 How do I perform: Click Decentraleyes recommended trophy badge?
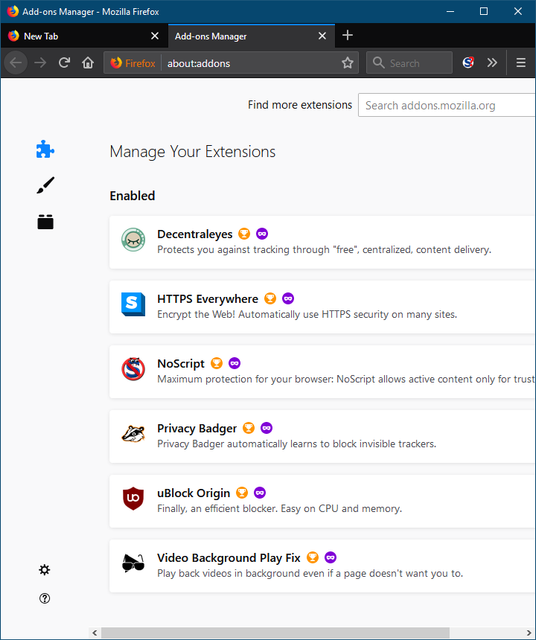point(244,233)
